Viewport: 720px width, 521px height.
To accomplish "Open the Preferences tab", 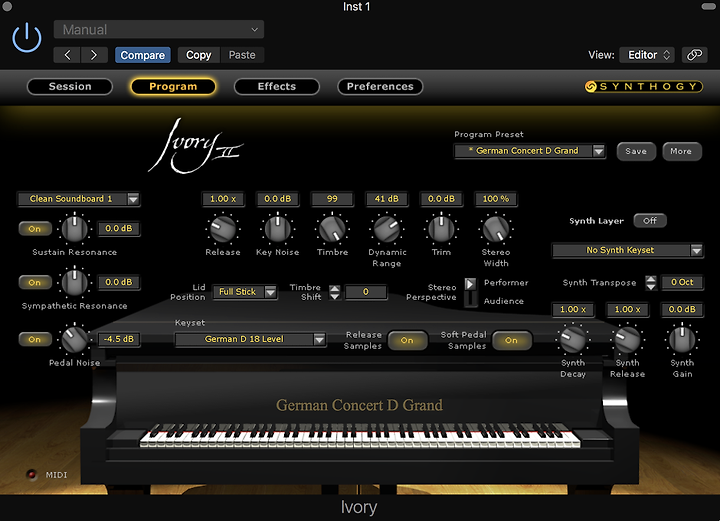I will tap(380, 86).
